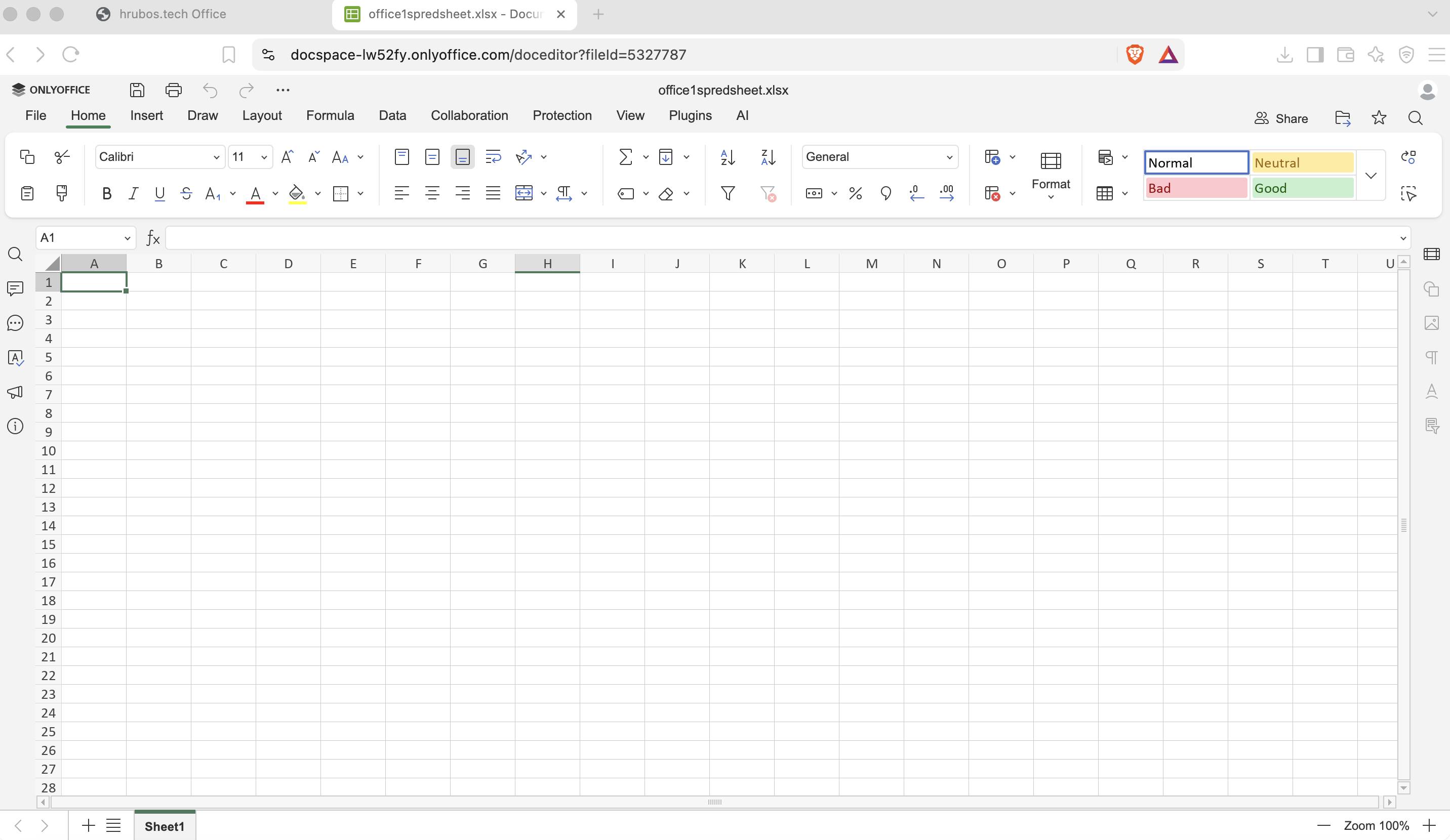Open the A1 name box dropdown
Screen dimensions: 1450x840
pos(128,238)
